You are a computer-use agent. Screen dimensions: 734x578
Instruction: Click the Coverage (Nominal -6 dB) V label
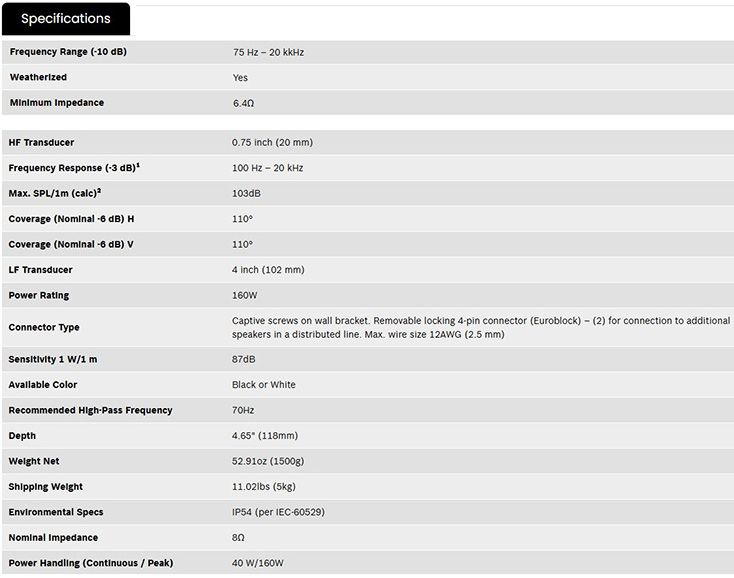pos(71,244)
